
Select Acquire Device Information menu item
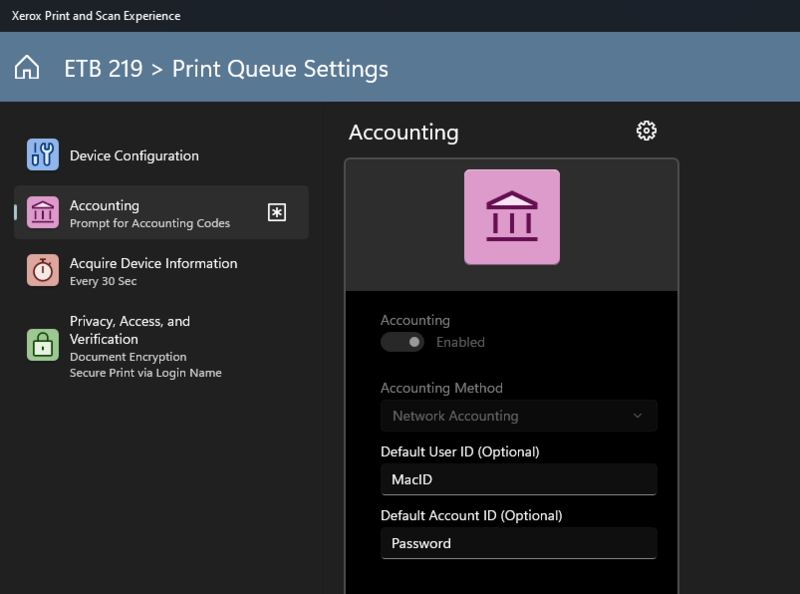pos(153,264)
